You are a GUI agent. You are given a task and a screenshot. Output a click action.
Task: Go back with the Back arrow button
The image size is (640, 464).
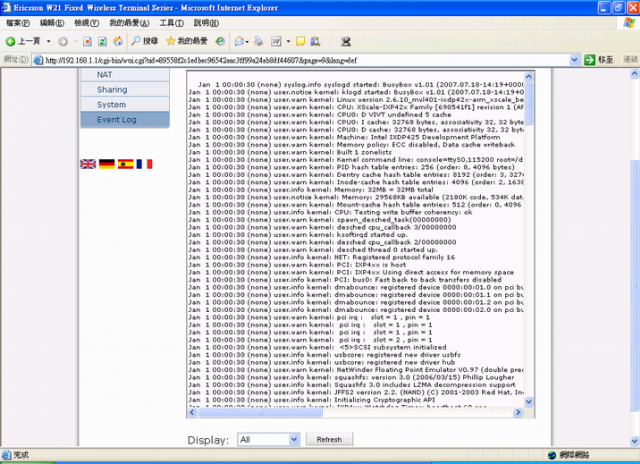[23, 41]
